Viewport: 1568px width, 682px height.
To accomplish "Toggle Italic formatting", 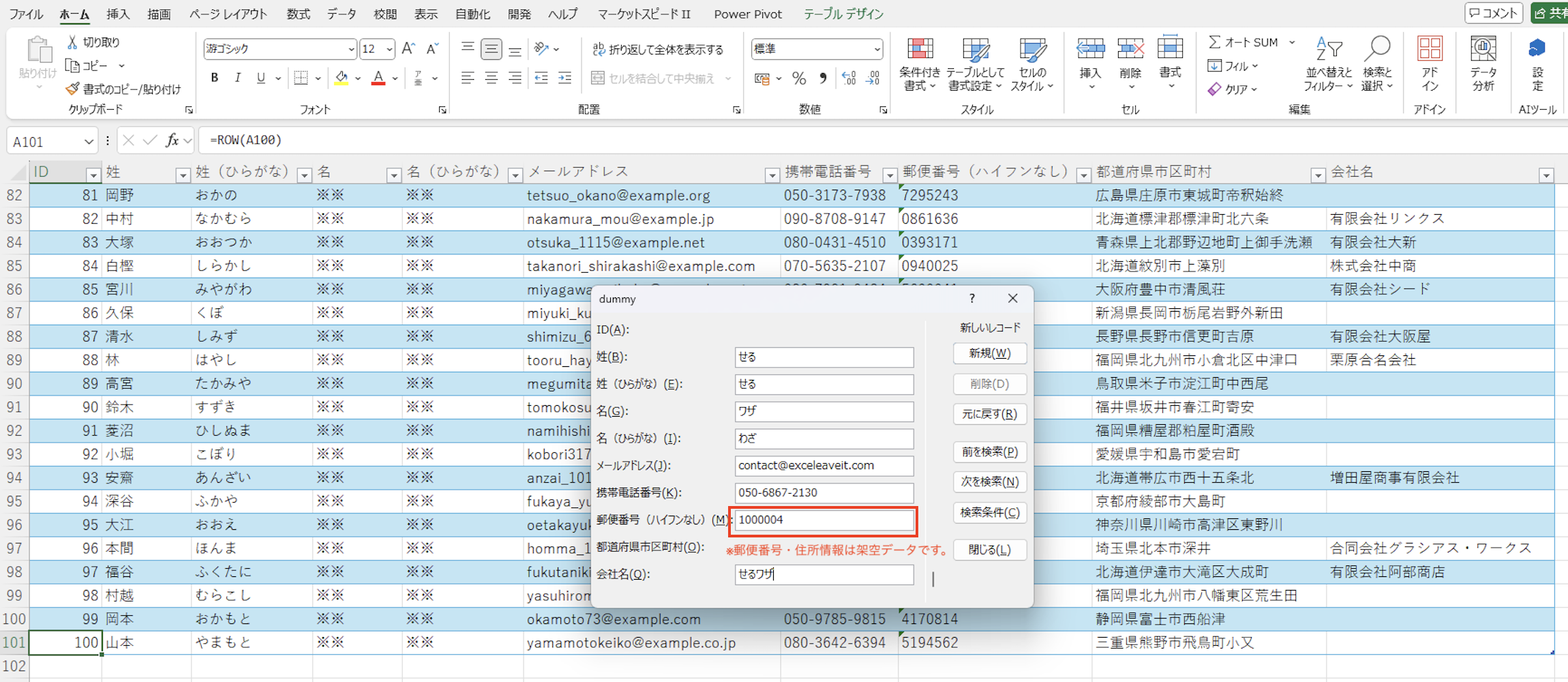I will (237, 78).
